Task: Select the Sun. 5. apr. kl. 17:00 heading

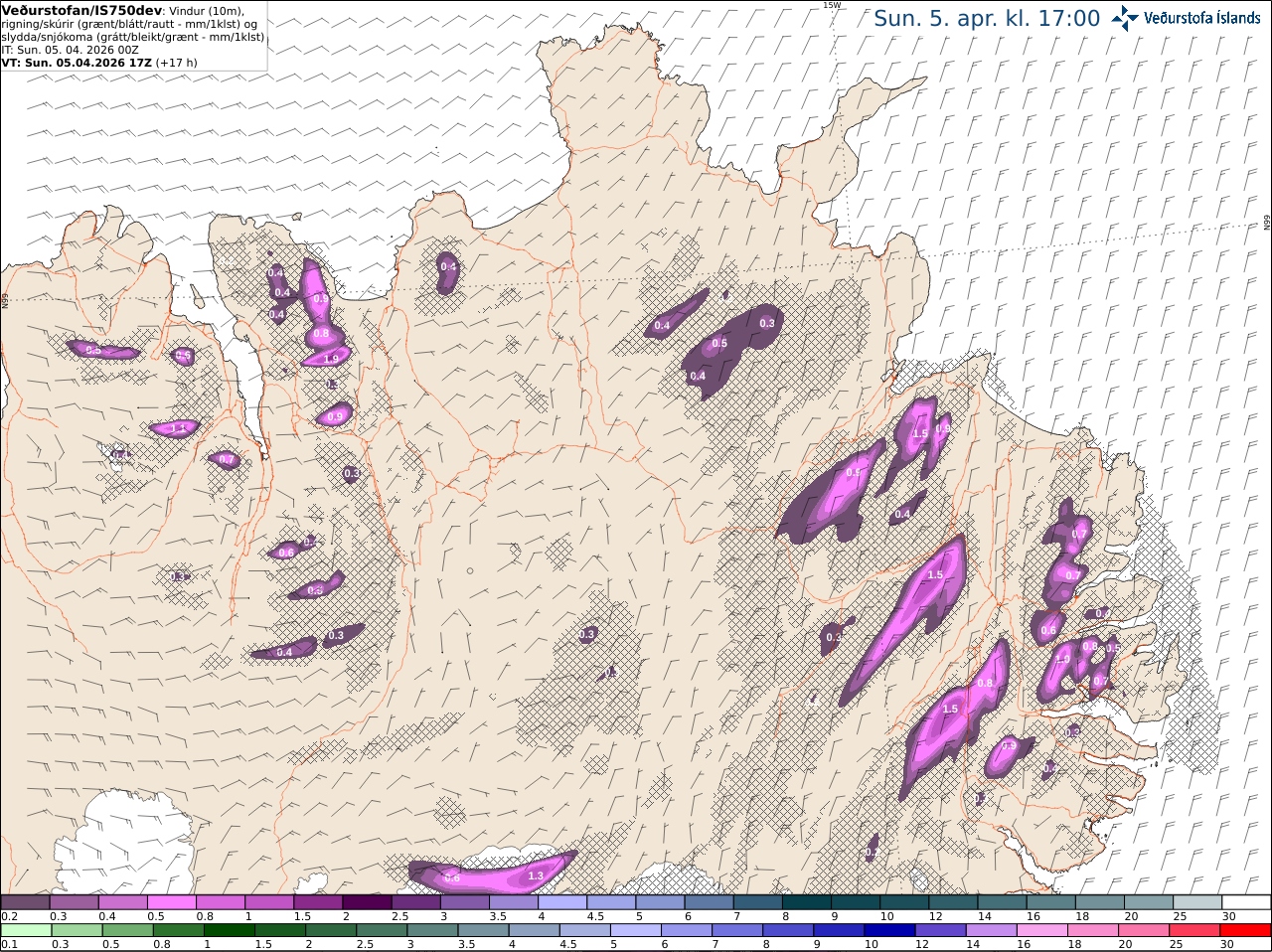Action: click(987, 18)
